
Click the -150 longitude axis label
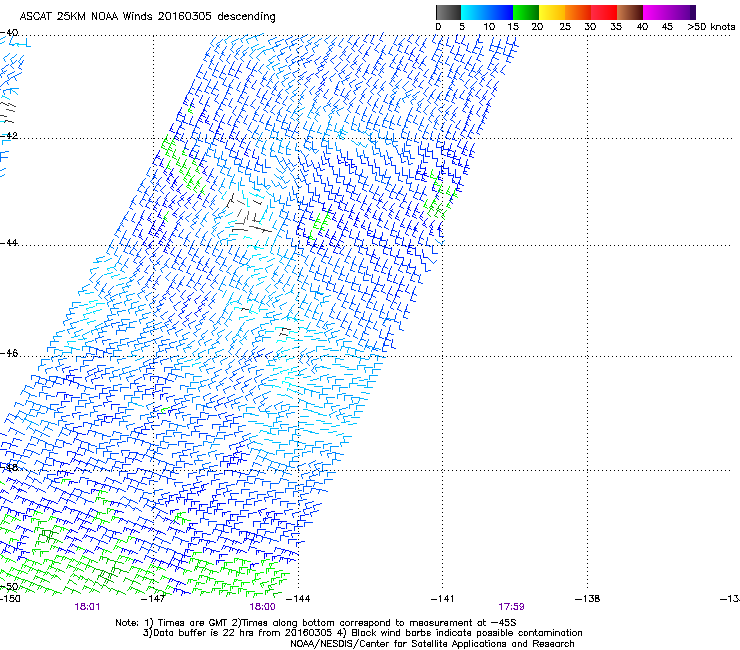10,599
